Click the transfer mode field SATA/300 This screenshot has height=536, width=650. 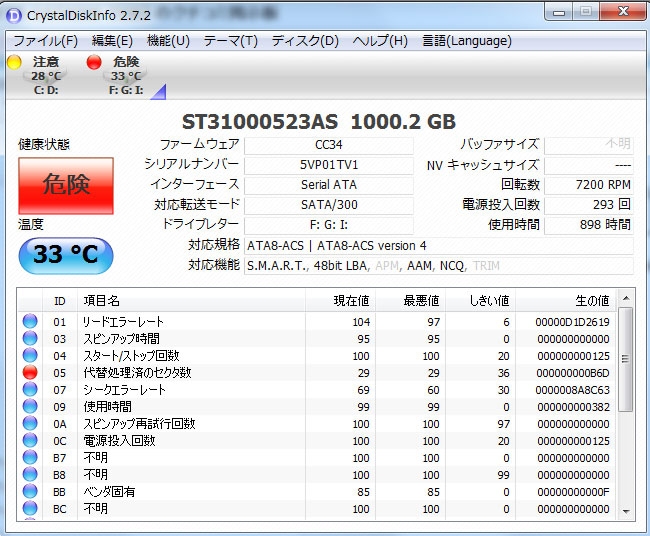point(329,205)
